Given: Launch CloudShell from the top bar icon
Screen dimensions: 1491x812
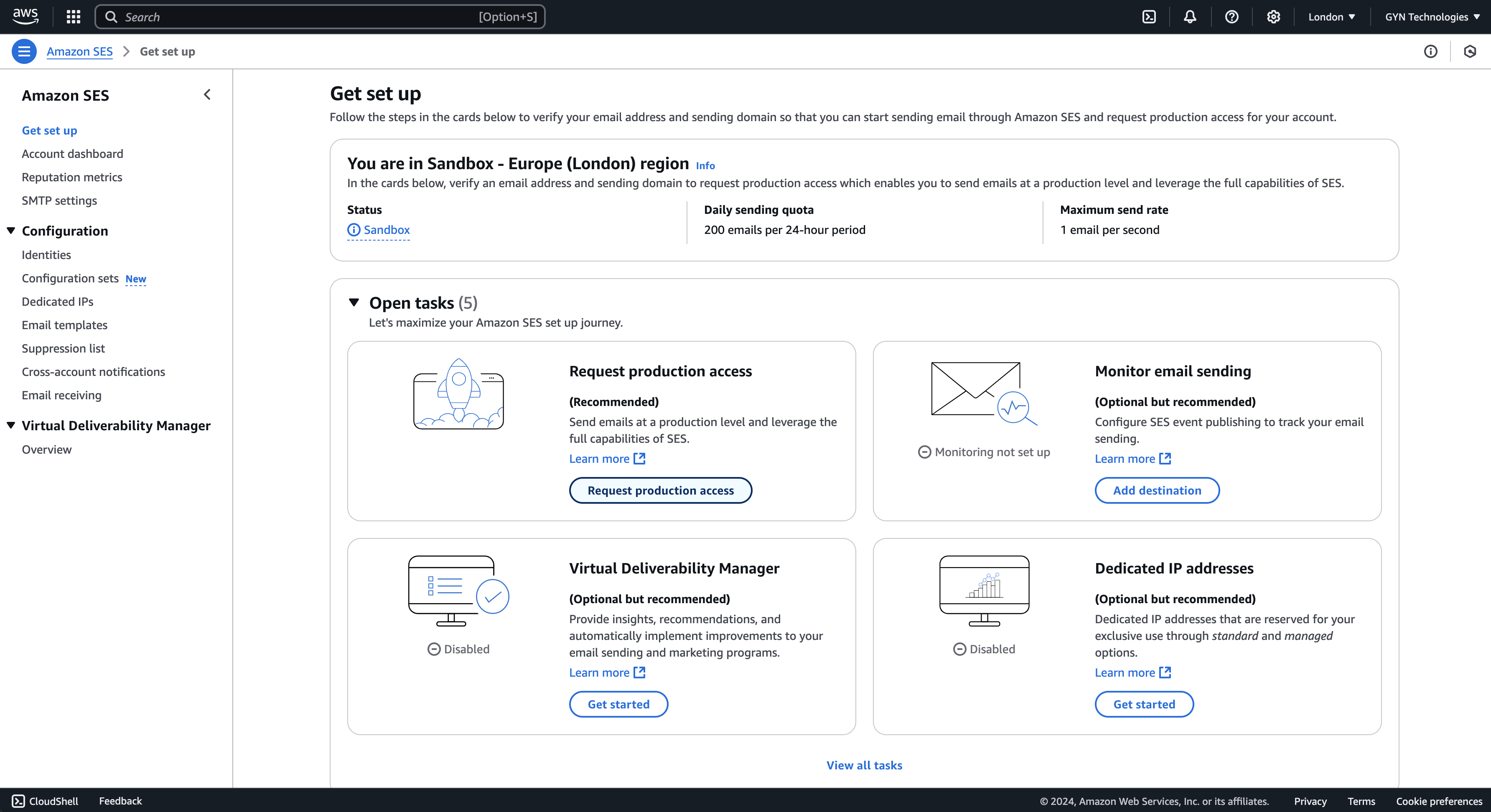Looking at the screenshot, I should point(1149,17).
